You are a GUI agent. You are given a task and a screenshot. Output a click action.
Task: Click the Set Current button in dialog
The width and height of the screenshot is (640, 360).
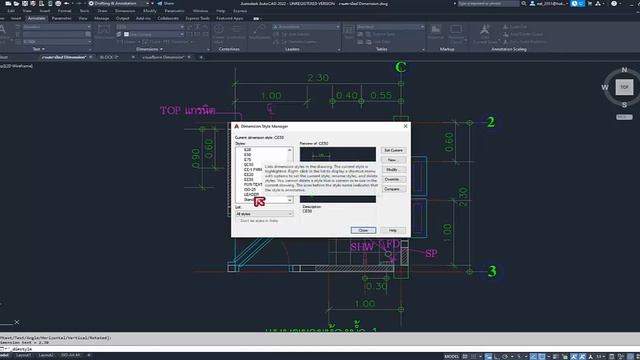coord(393,151)
